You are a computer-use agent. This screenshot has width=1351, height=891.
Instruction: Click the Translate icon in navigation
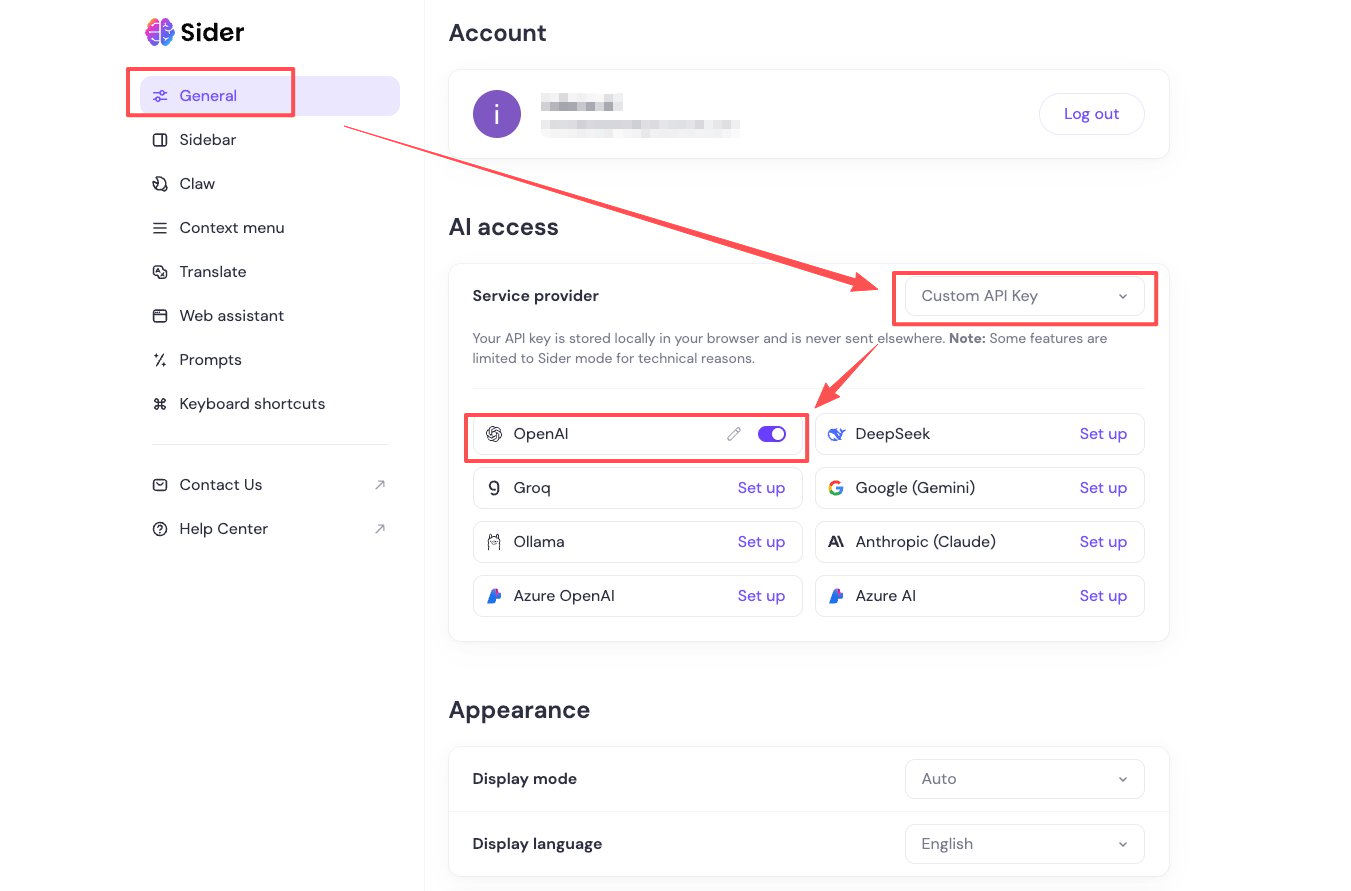(x=160, y=272)
